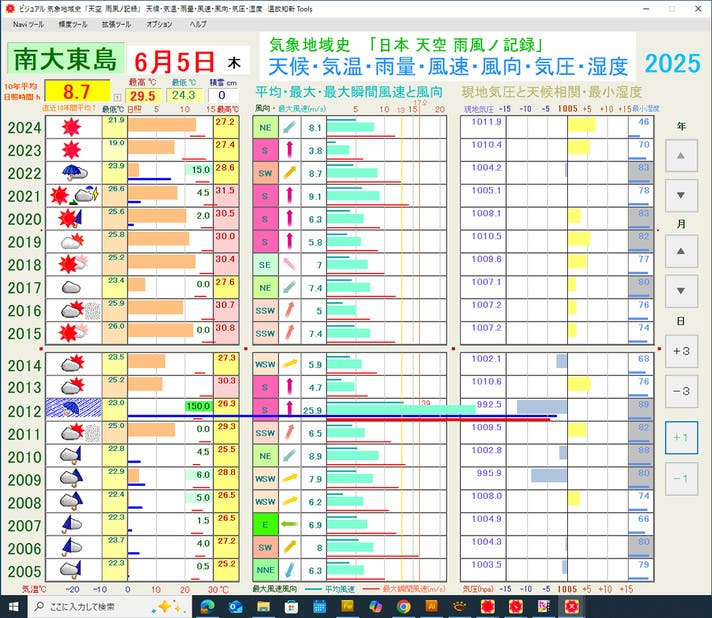Image resolution: width=712 pixels, height=618 pixels.
Task: Click the 2024 sunny weather icon
Action: 71,127
